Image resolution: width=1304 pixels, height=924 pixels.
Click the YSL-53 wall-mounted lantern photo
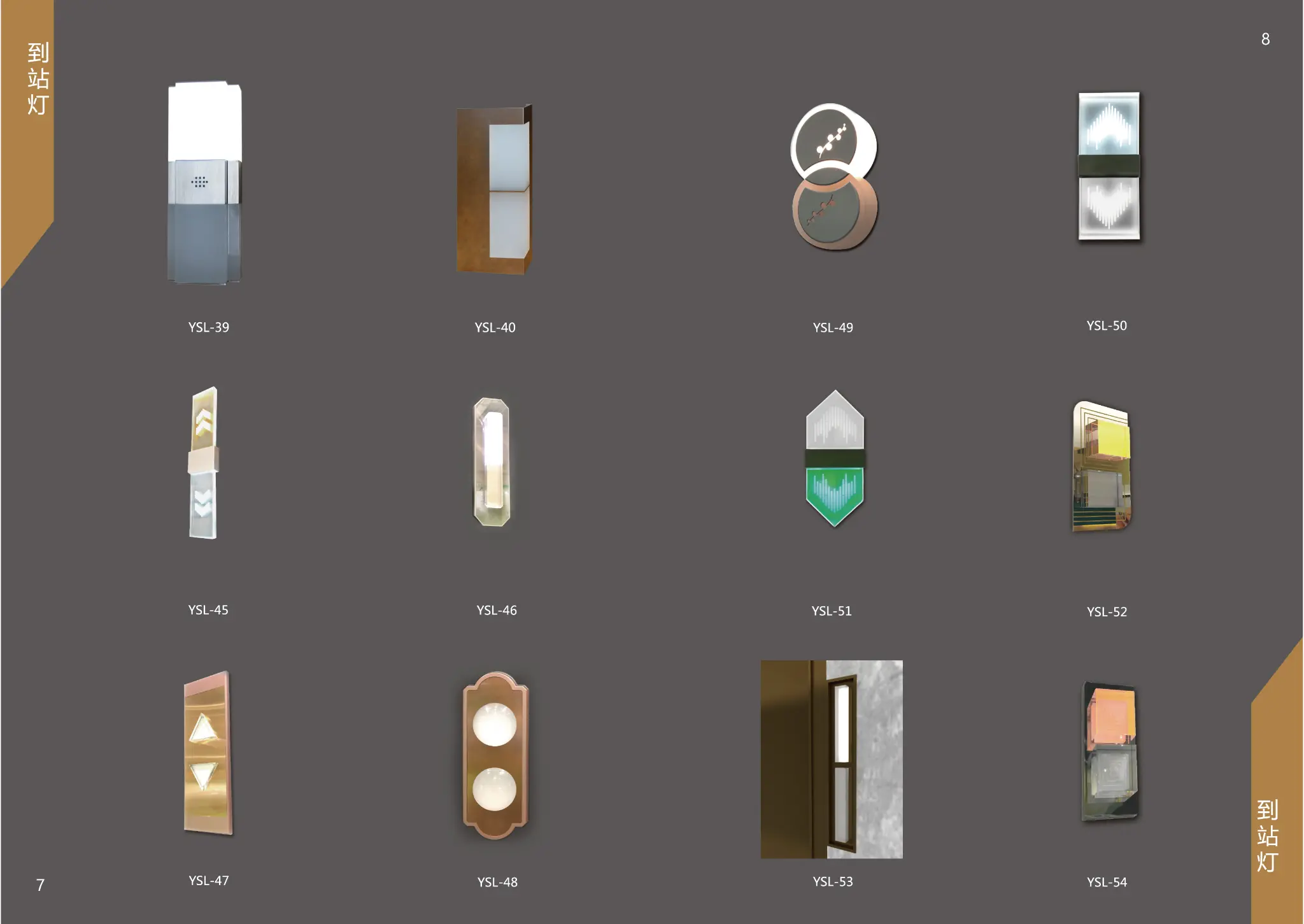[832, 759]
